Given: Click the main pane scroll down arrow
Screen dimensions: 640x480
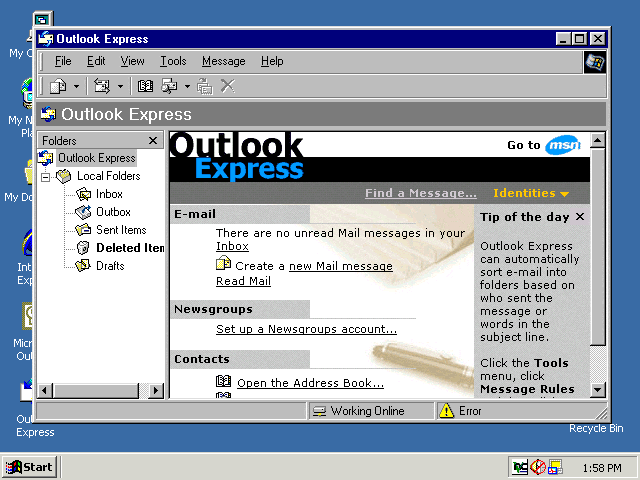Looking at the screenshot, I should coord(598,390).
